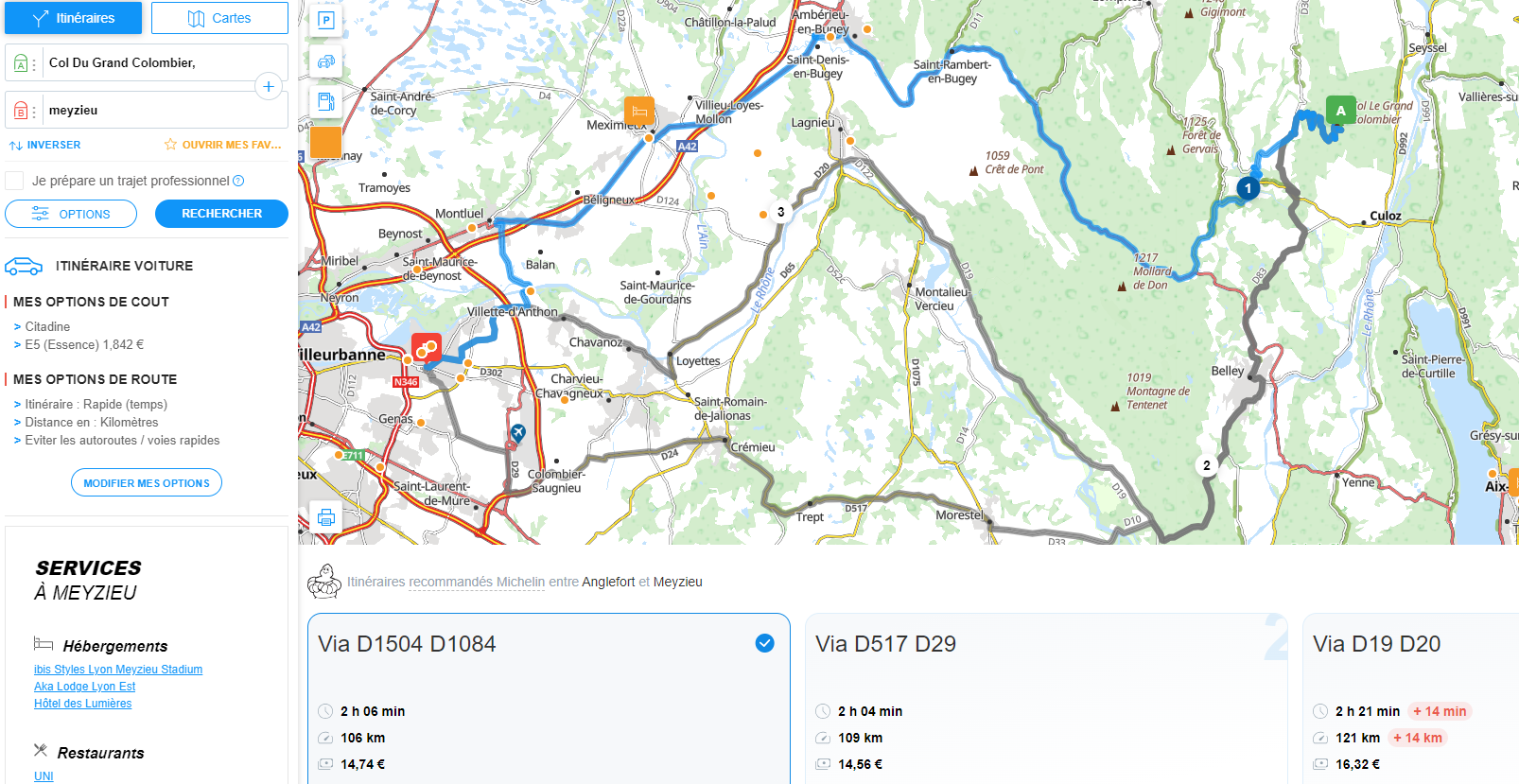The height and width of the screenshot is (784, 1519).
Task: Toggle the traffic layer icon
Action: 326,61
